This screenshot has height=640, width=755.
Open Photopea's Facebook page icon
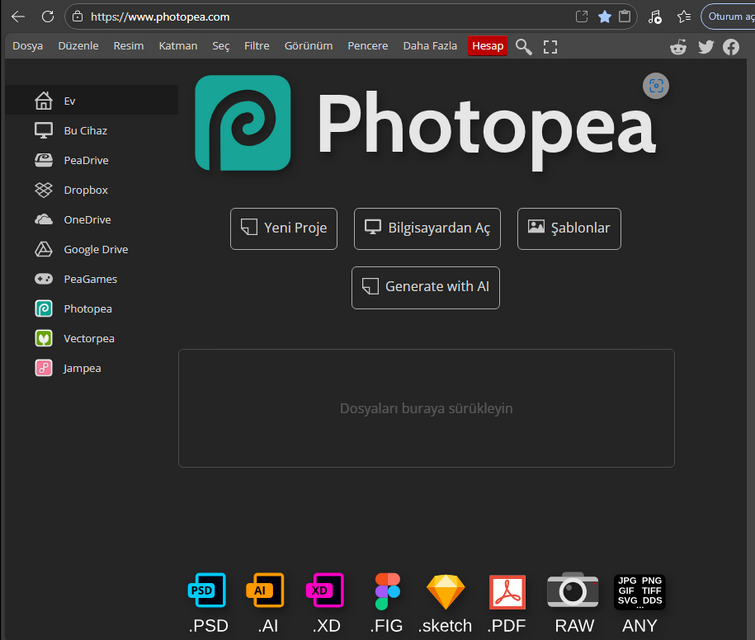click(x=731, y=46)
